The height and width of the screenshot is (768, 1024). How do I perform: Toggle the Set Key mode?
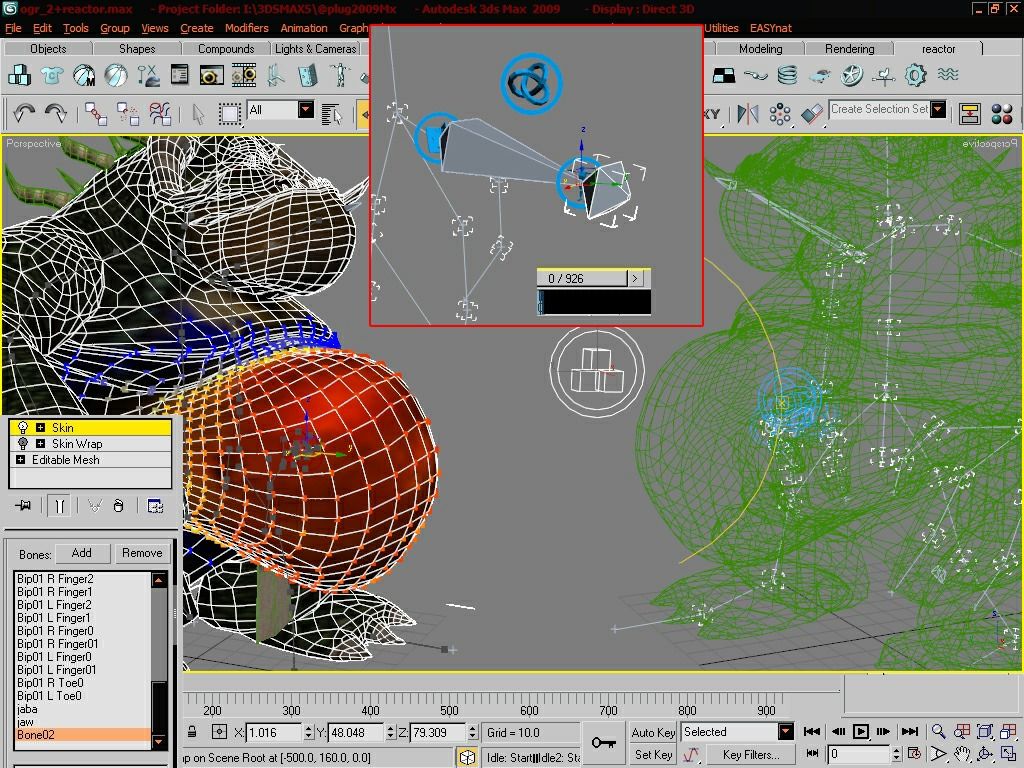[652, 755]
